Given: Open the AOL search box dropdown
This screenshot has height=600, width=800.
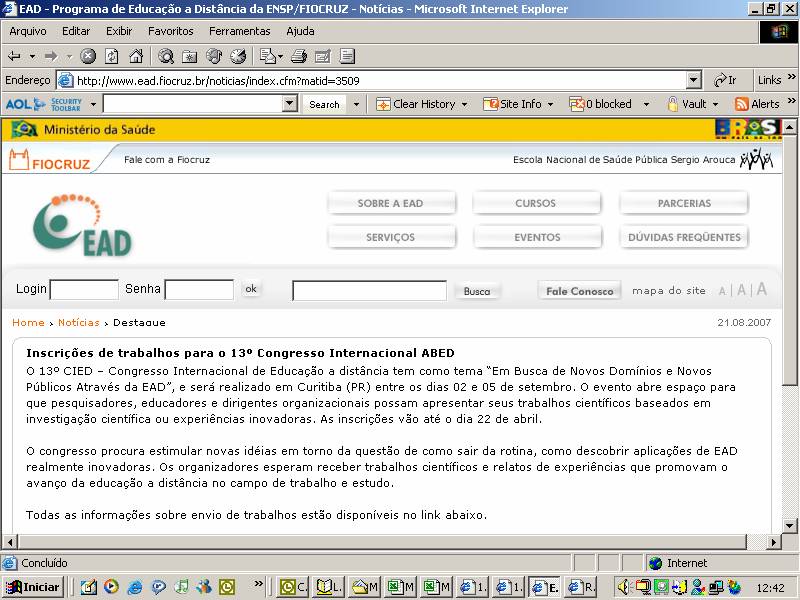Looking at the screenshot, I should pos(290,104).
